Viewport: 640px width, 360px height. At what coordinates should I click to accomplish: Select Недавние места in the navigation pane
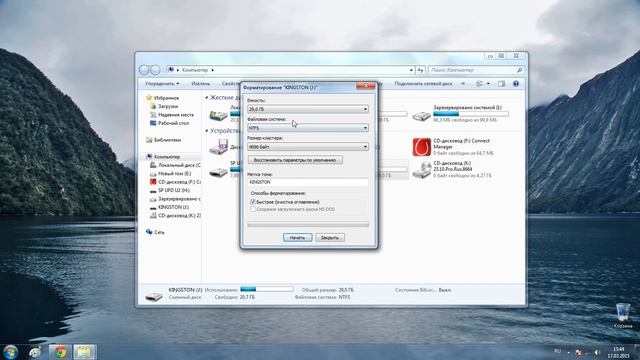pos(176,115)
